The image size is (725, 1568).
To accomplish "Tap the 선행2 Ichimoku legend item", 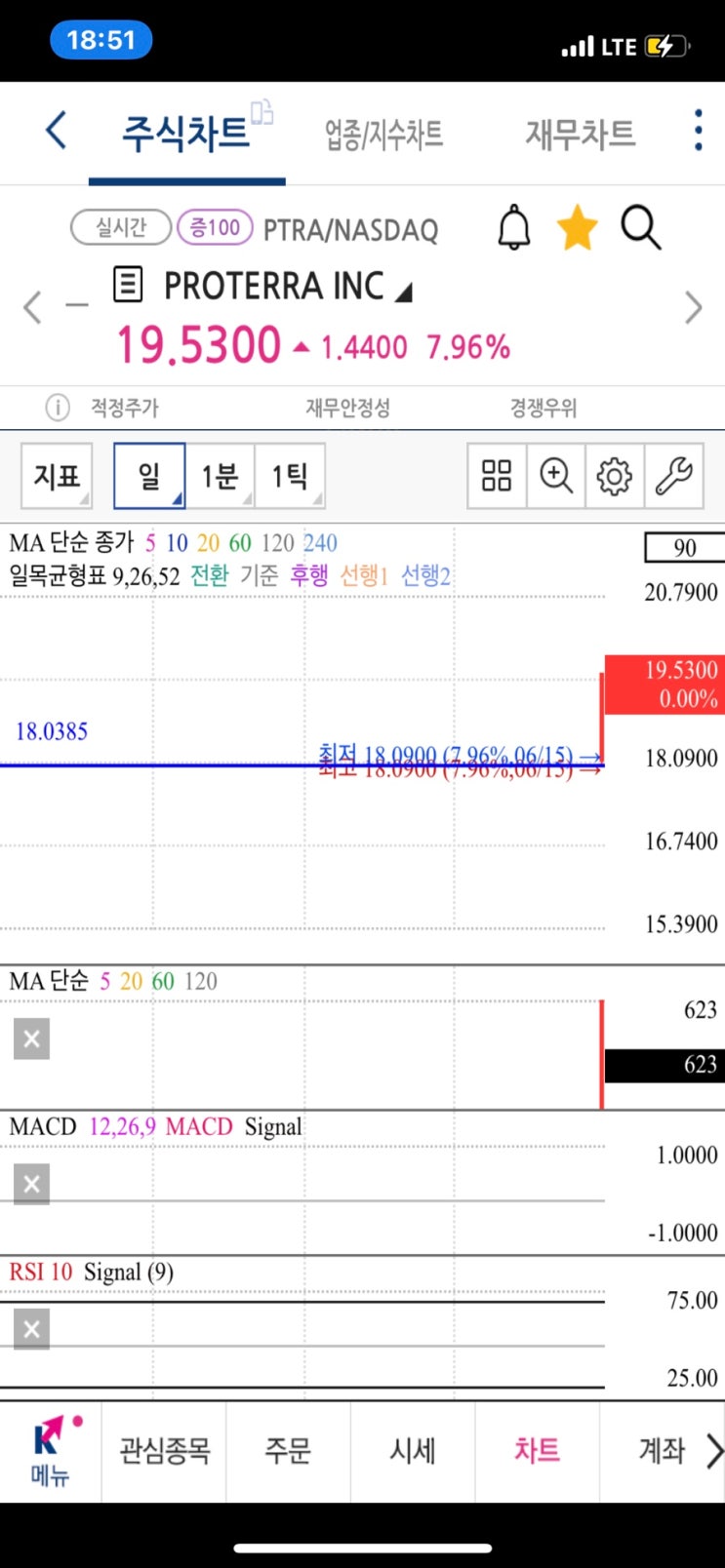I will pyautogui.click(x=426, y=575).
